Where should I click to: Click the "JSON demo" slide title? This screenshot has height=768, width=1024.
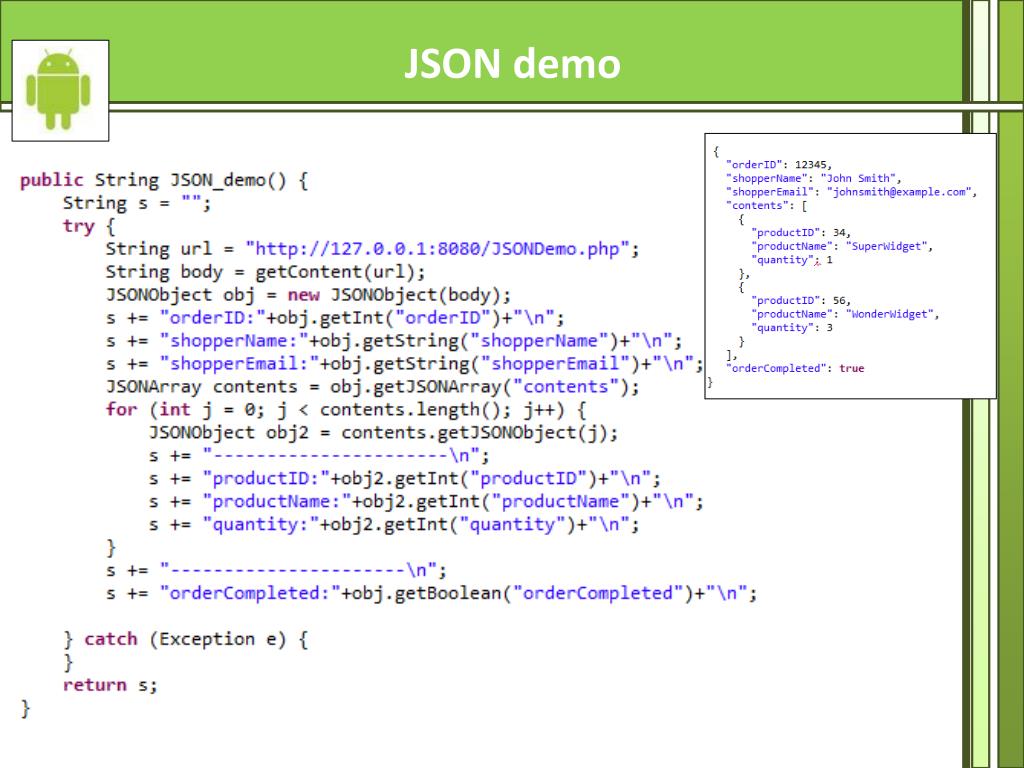click(x=512, y=63)
